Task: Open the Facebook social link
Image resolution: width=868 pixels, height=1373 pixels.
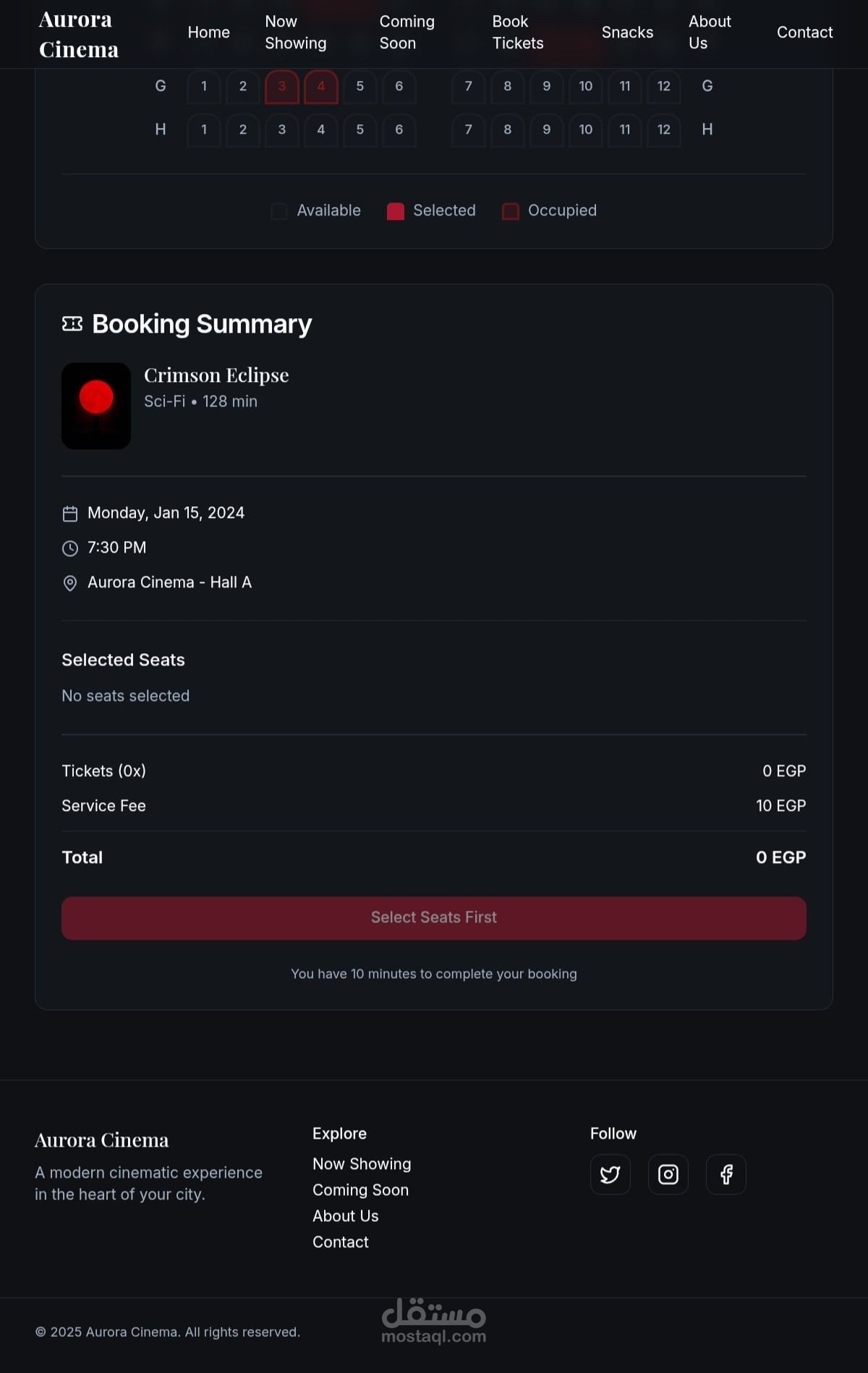Action: [726, 1174]
